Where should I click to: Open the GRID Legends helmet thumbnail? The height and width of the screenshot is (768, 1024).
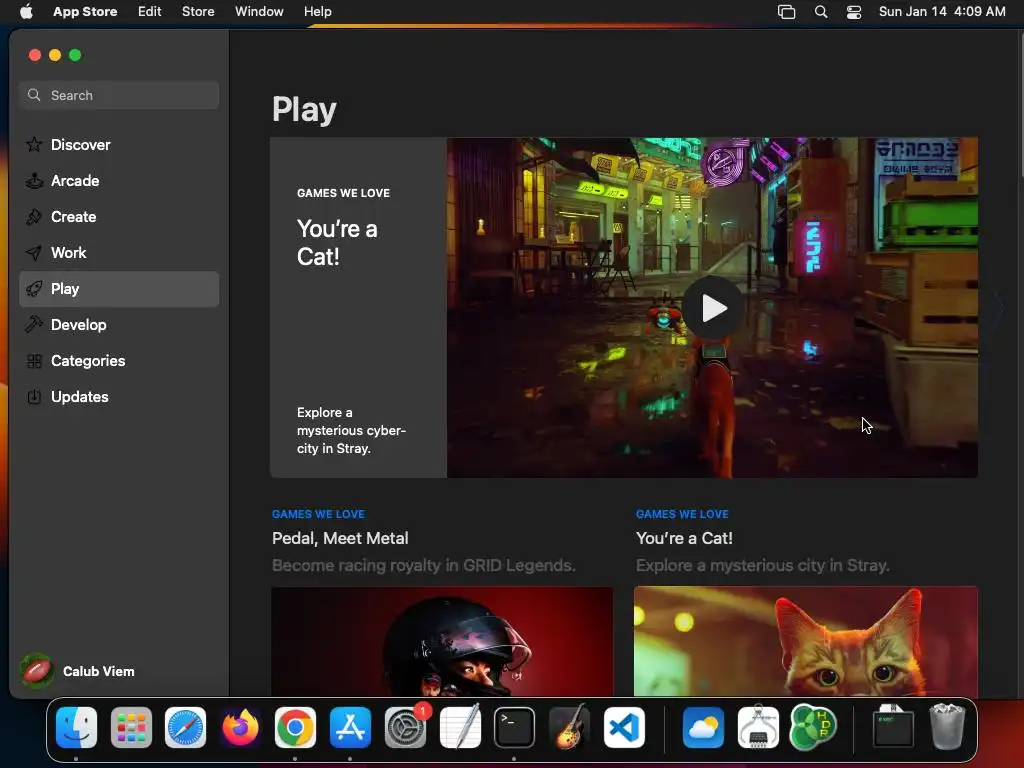pyautogui.click(x=442, y=641)
